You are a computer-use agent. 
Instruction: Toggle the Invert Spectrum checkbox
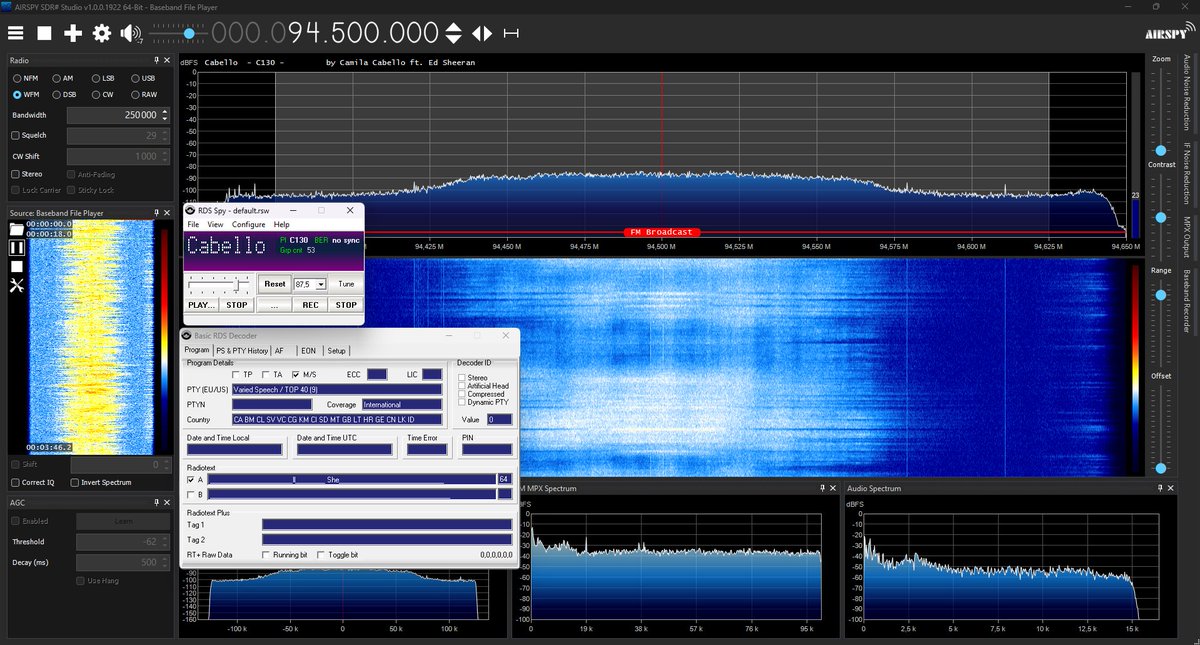click(74, 482)
